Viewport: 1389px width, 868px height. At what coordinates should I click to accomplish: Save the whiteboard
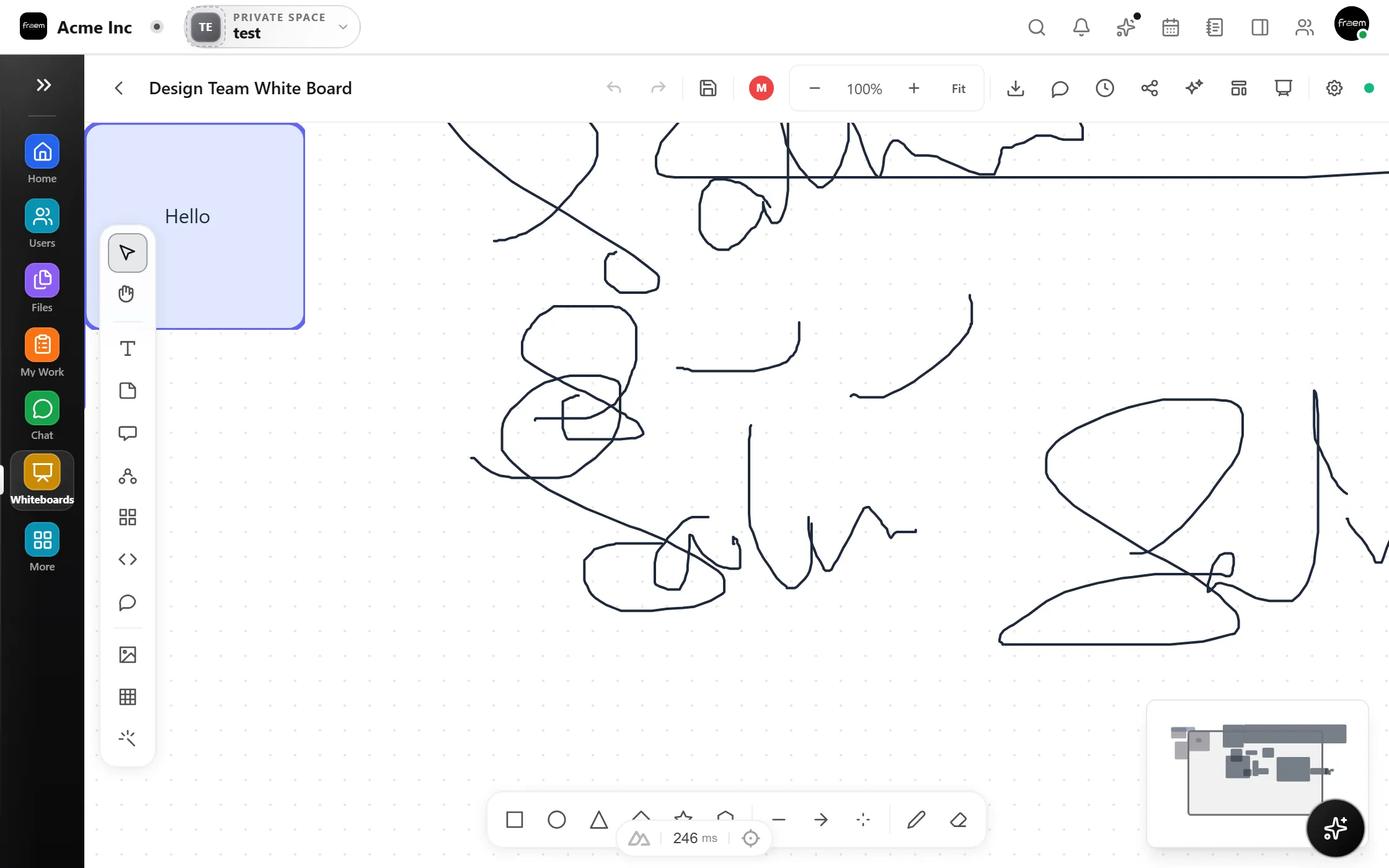[708, 88]
